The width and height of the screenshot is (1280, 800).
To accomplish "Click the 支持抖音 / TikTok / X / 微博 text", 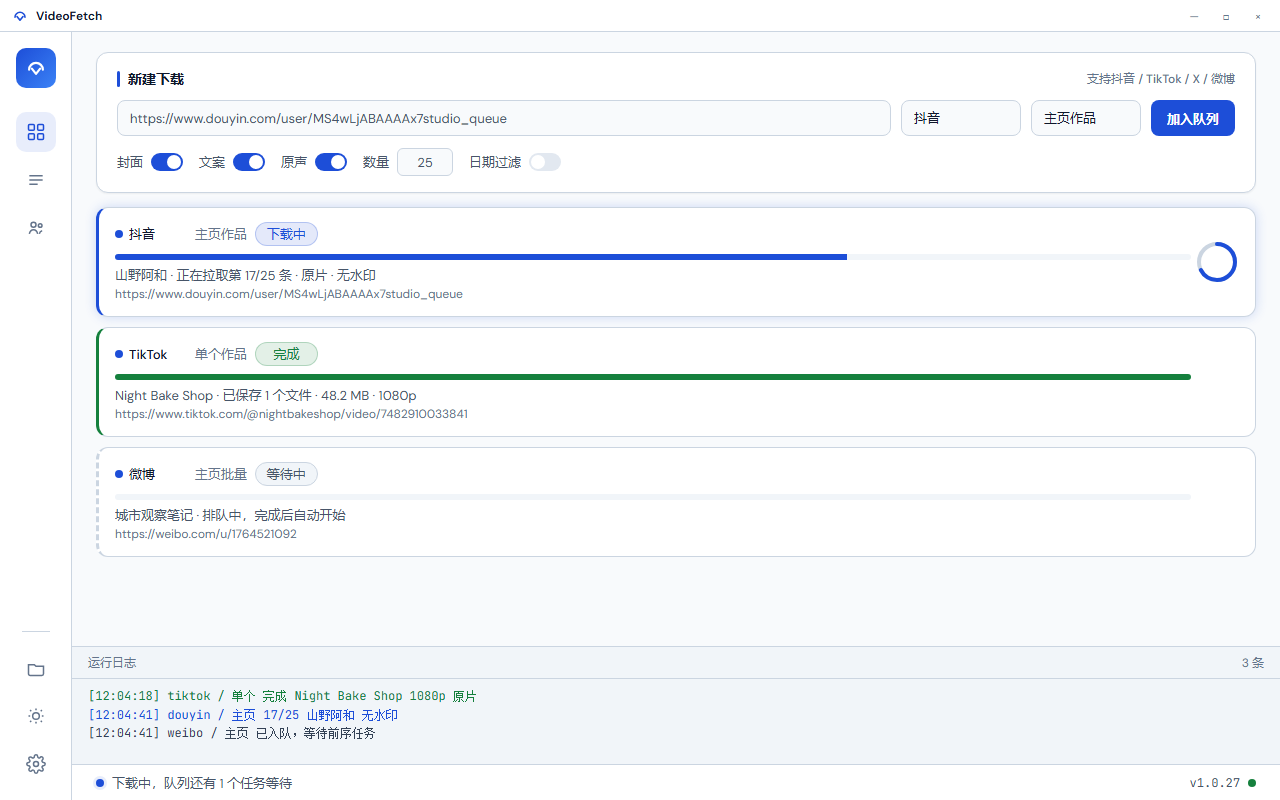I will 1161,79.
